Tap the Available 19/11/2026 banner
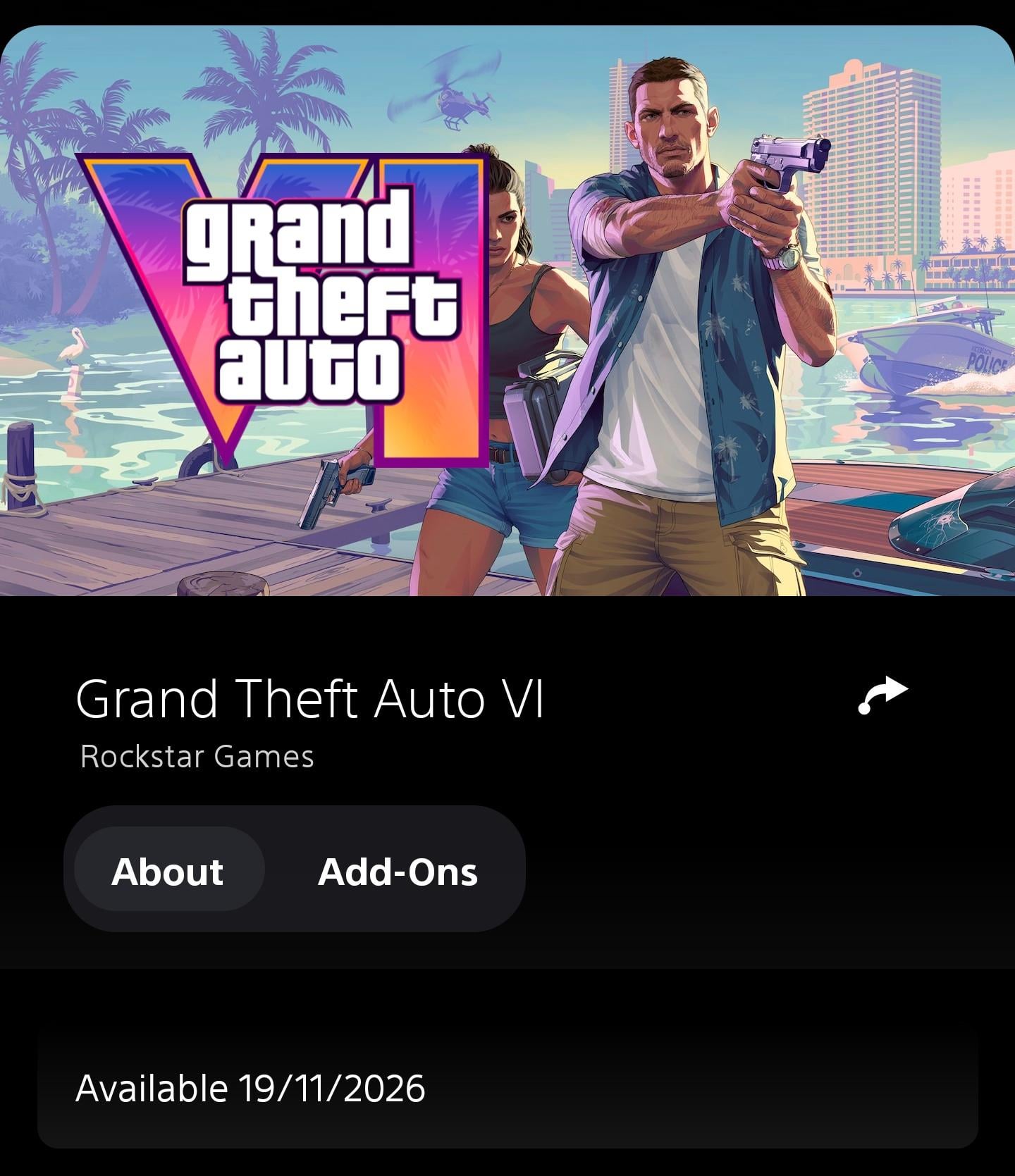1015x1176 pixels. click(x=508, y=1087)
